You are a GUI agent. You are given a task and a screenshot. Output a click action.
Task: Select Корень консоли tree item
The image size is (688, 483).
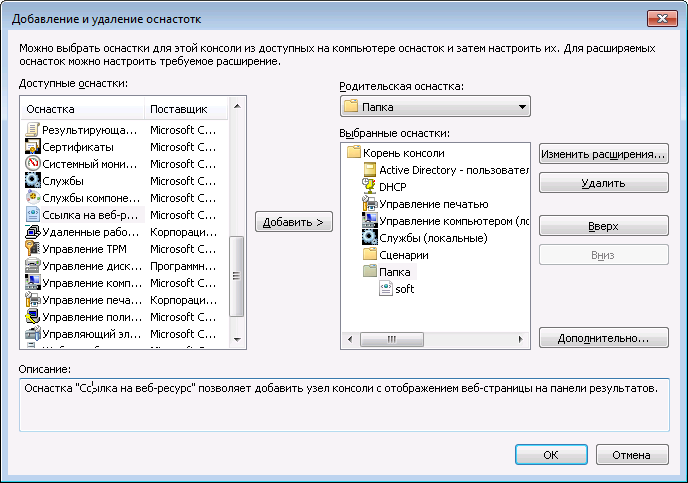(x=404, y=153)
